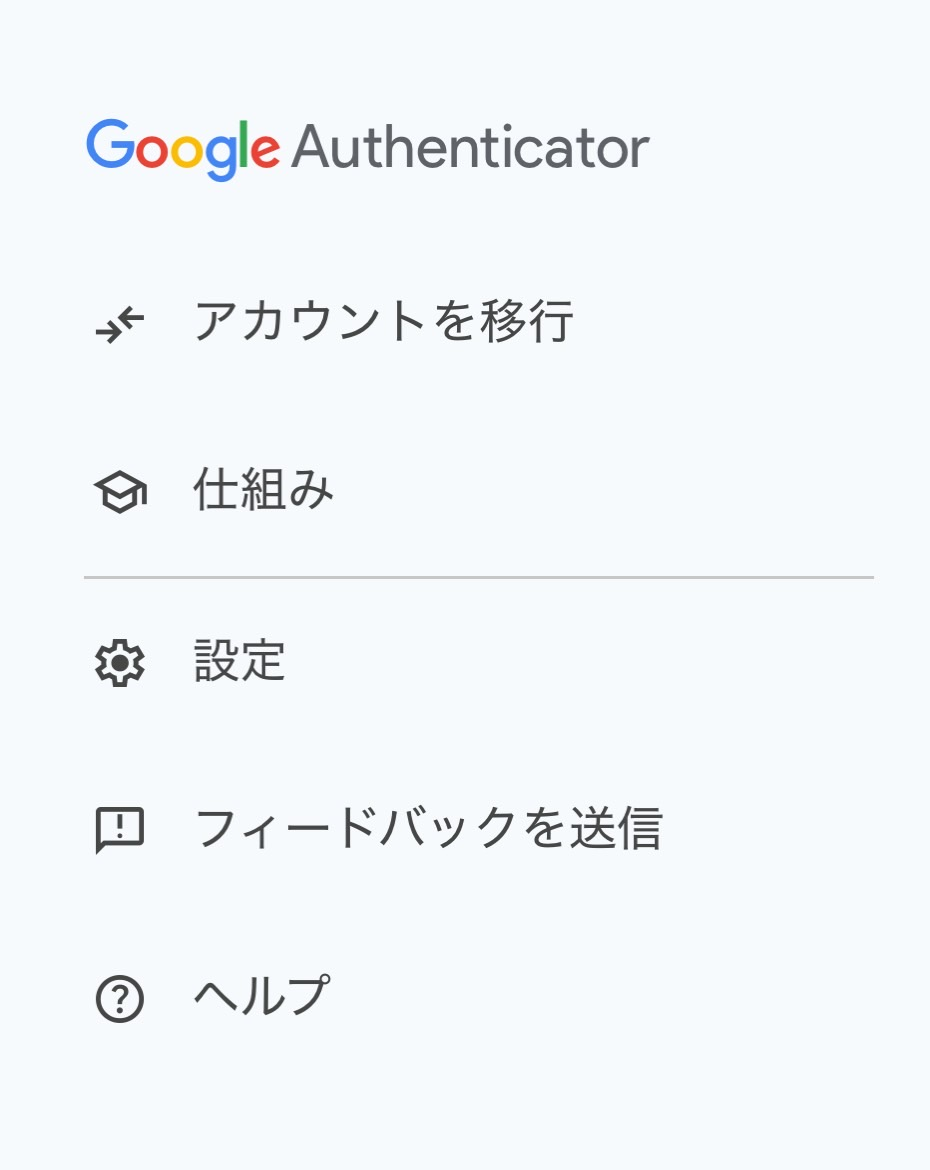930x1170 pixels.
Task: Choose フィードバックを送信 in the drawer
Action: pos(428,830)
